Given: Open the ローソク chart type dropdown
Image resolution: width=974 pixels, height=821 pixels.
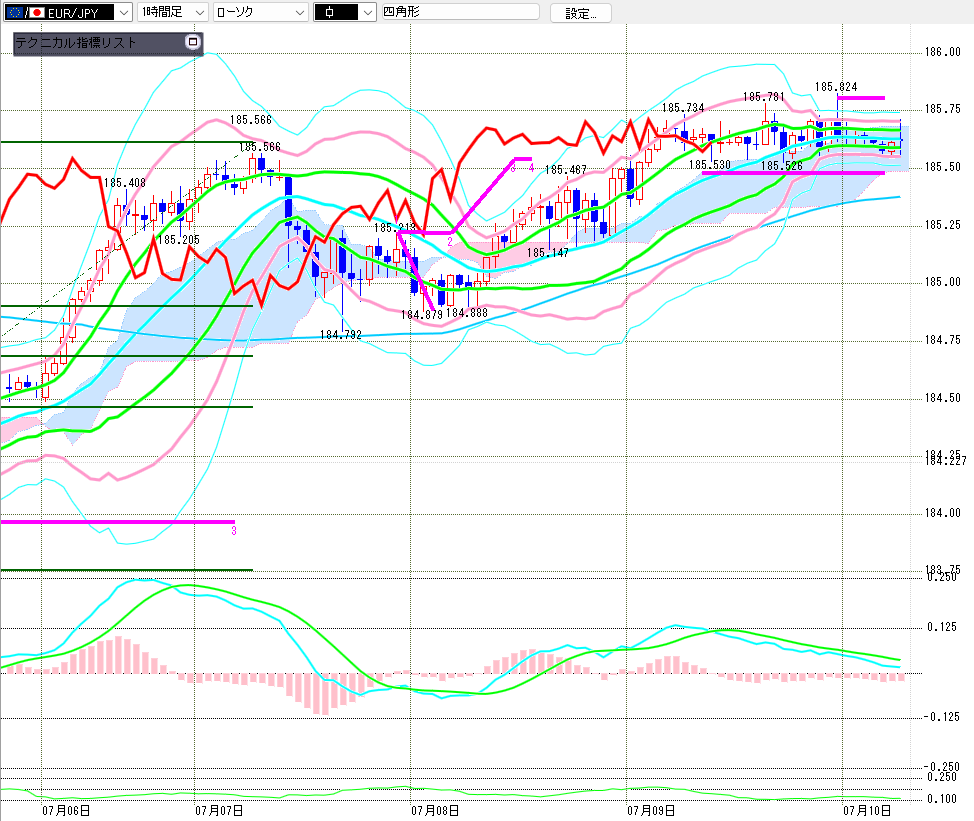Looking at the screenshot, I should click(x=260, y=12).
